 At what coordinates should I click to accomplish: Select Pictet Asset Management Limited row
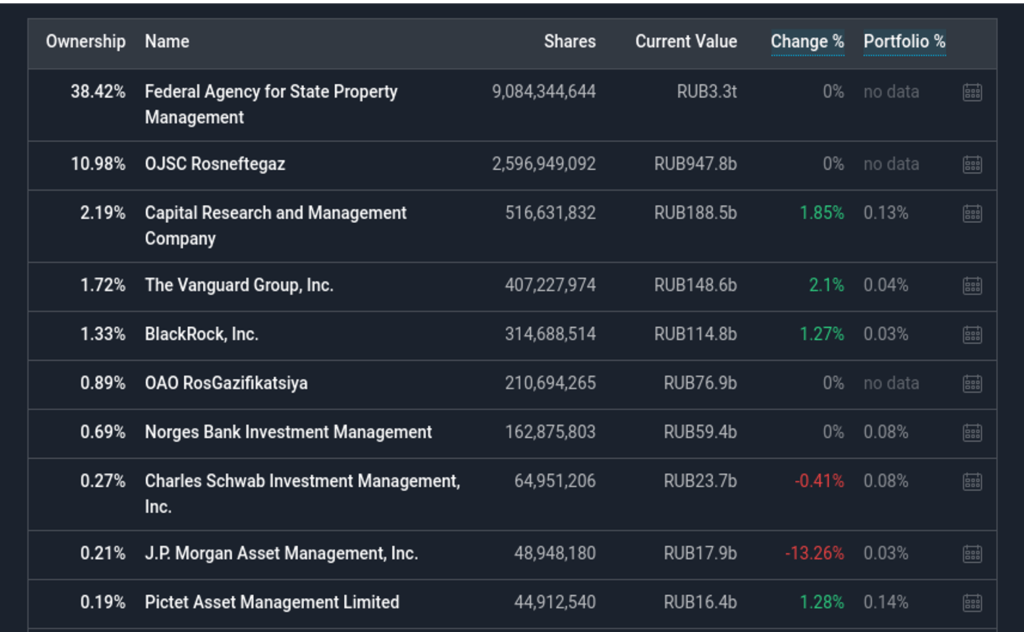pyautogui.click(x=272, y=602)
